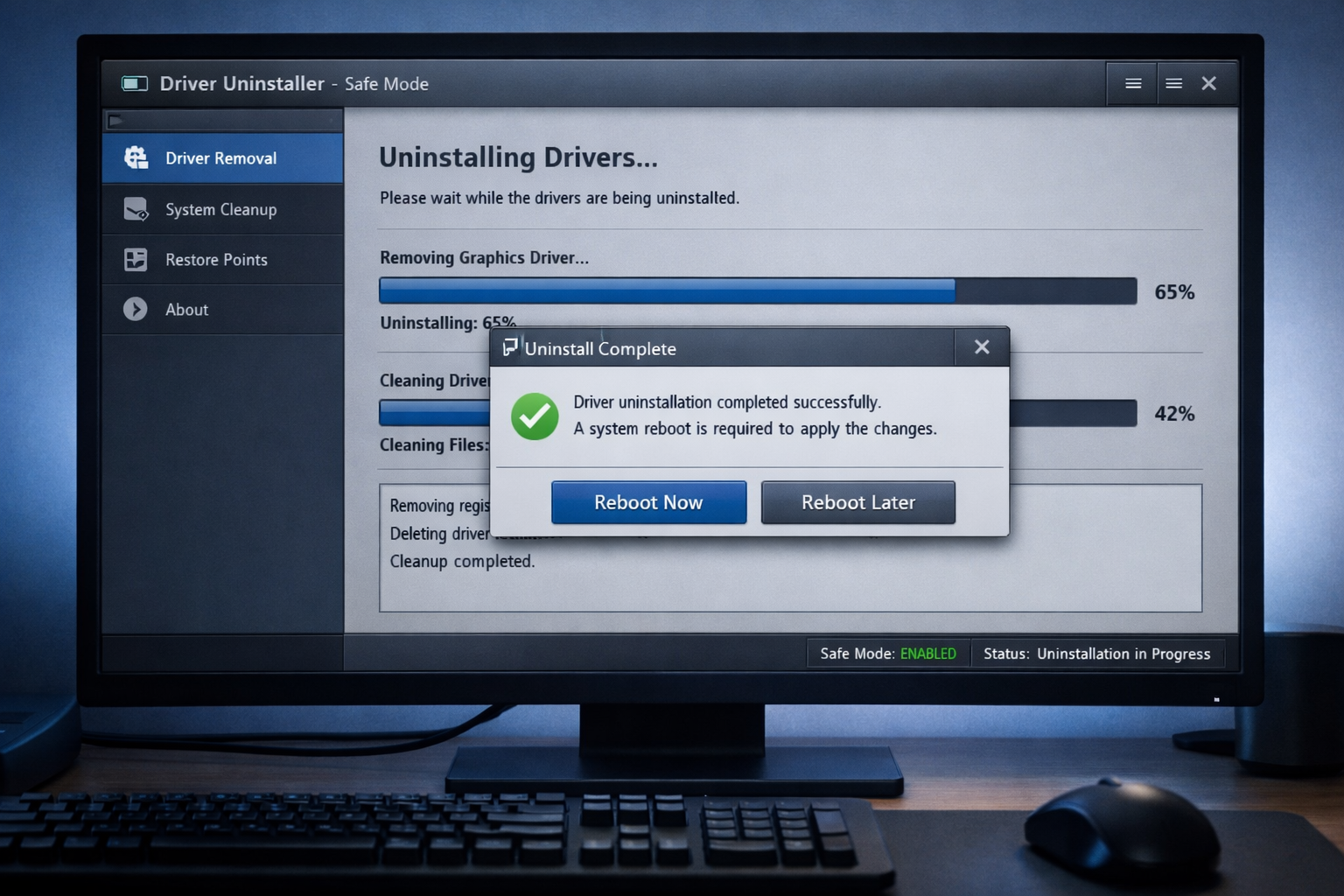The width and height of the screenshot is (1344, 896).
Task: Click the Uninstall Complete dialog flag icon
Action: click(x=510, y=347)
